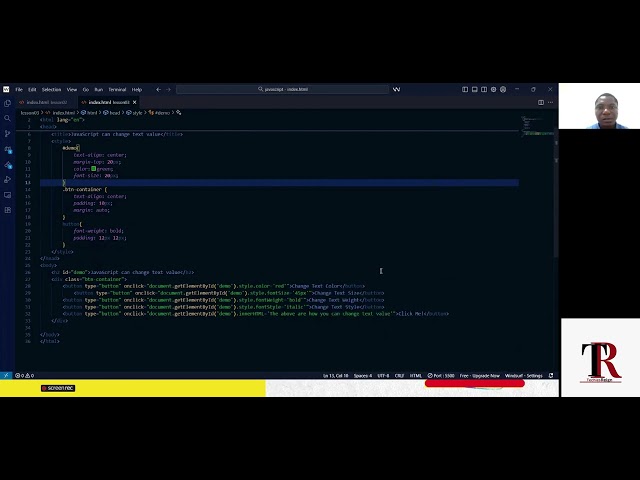This screenshot has width=640, height=480.
Task: Click the .btn-container selector on line 14
Action: click(x=82, y=189)
